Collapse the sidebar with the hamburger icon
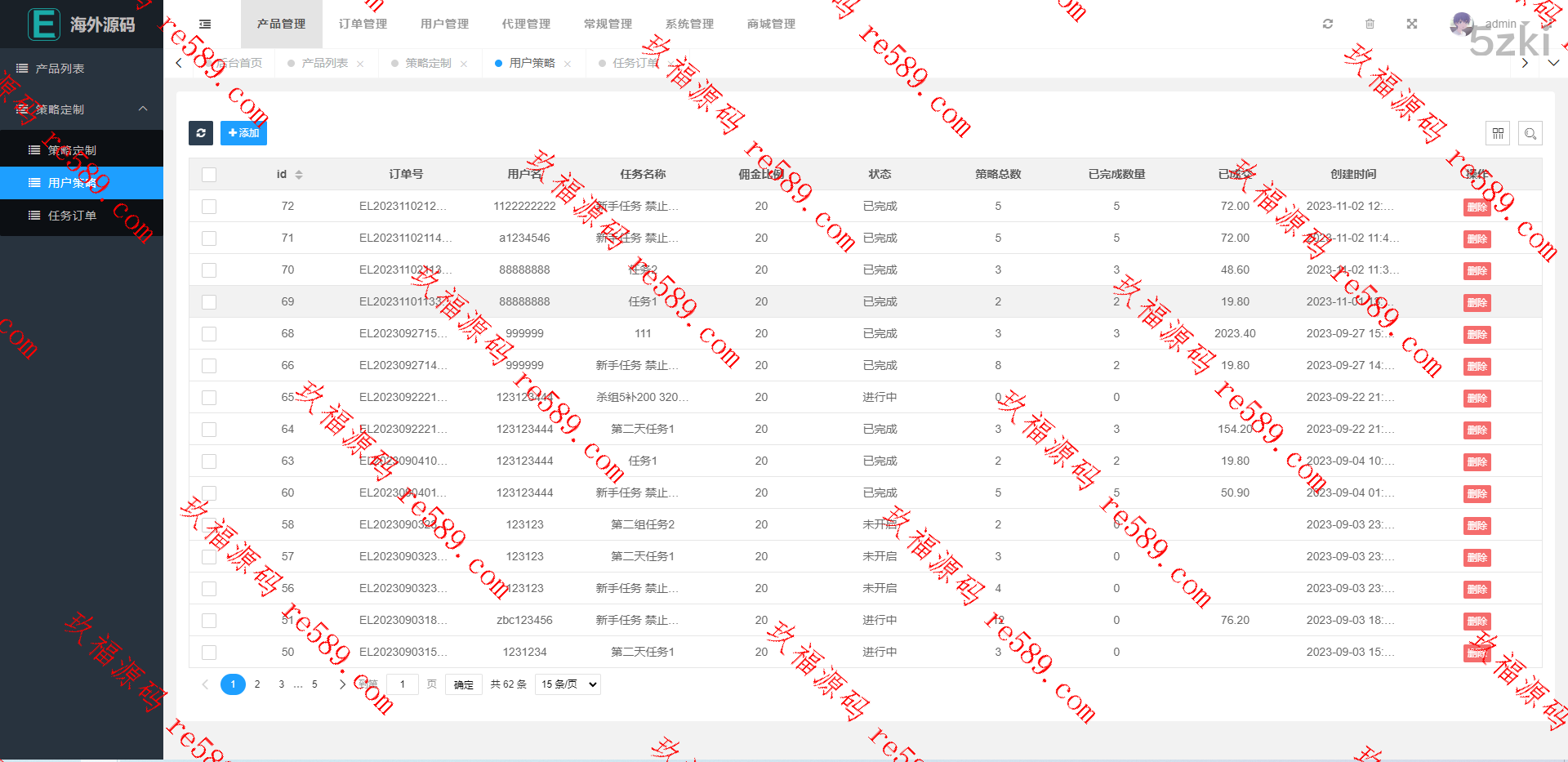The width and height of the screenshot is (1568, 762). 205,25
